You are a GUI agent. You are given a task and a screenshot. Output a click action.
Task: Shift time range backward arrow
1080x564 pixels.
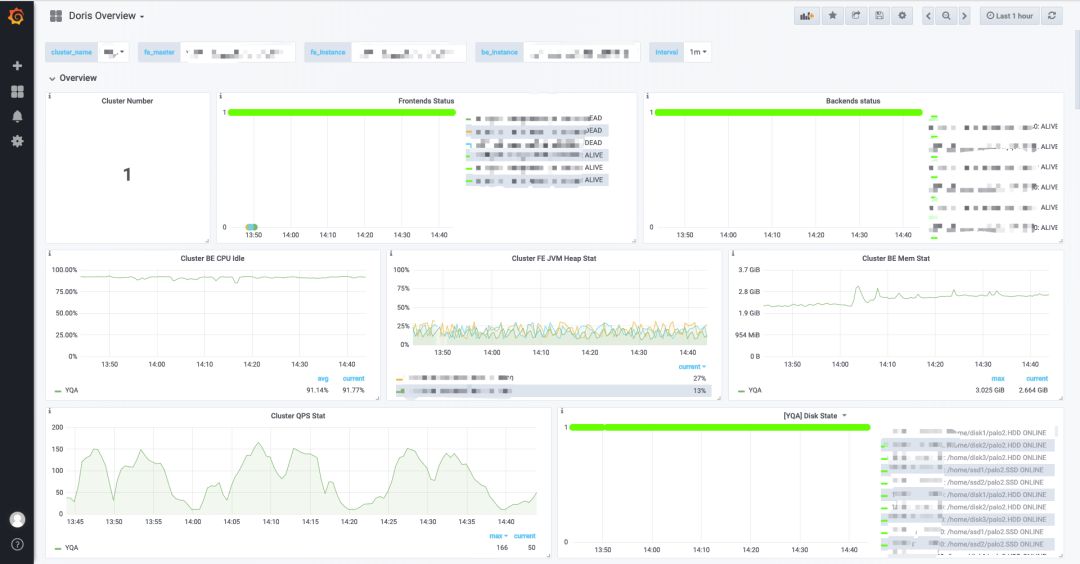(928, 16)
